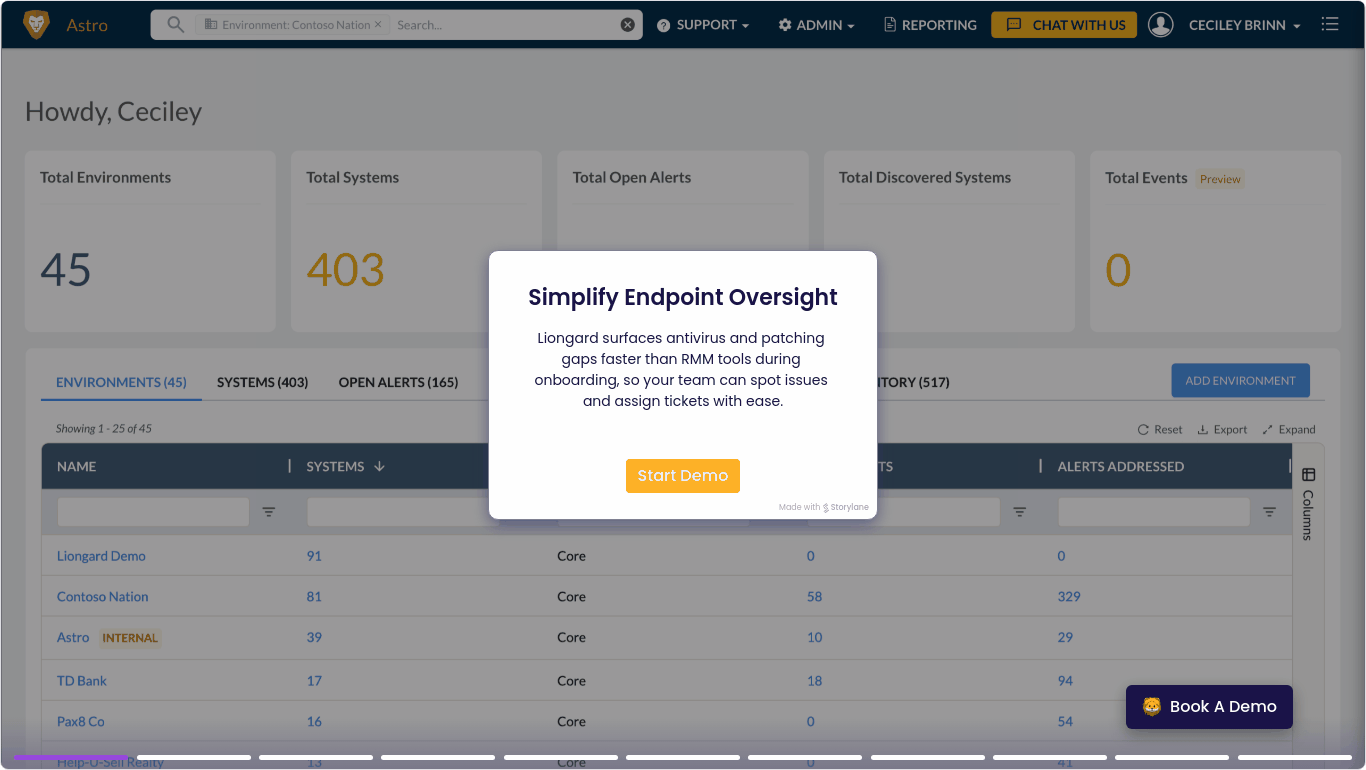Open the Ceciley Brinn account dropdown
Image resolution: width=1366 pixels, height=770 pixels.
pos(1244,25)
